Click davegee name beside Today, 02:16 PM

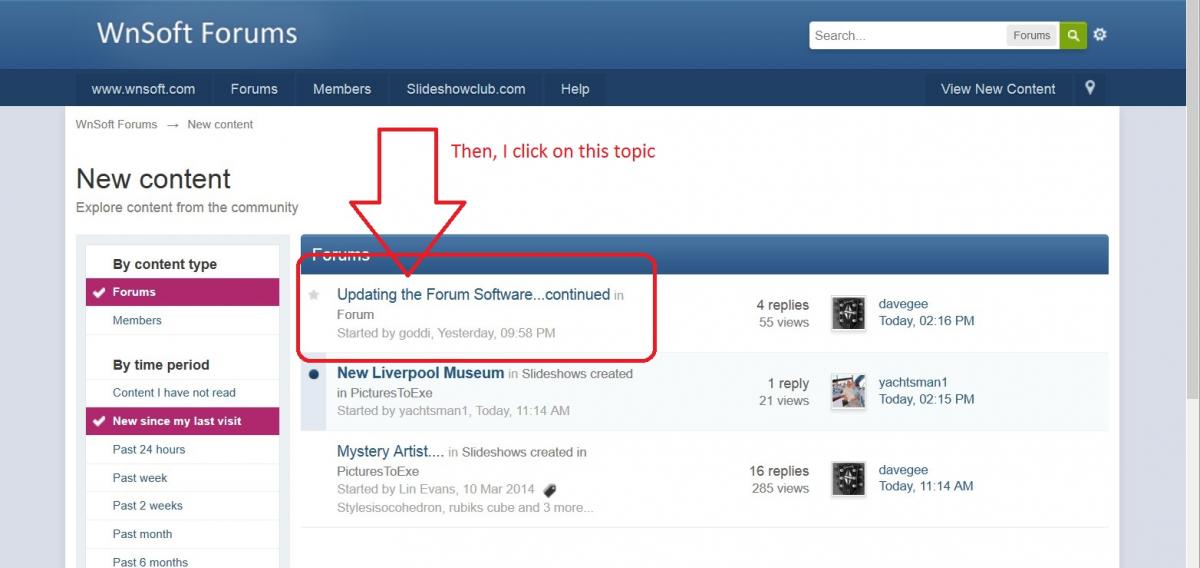[x=903, y=304]
